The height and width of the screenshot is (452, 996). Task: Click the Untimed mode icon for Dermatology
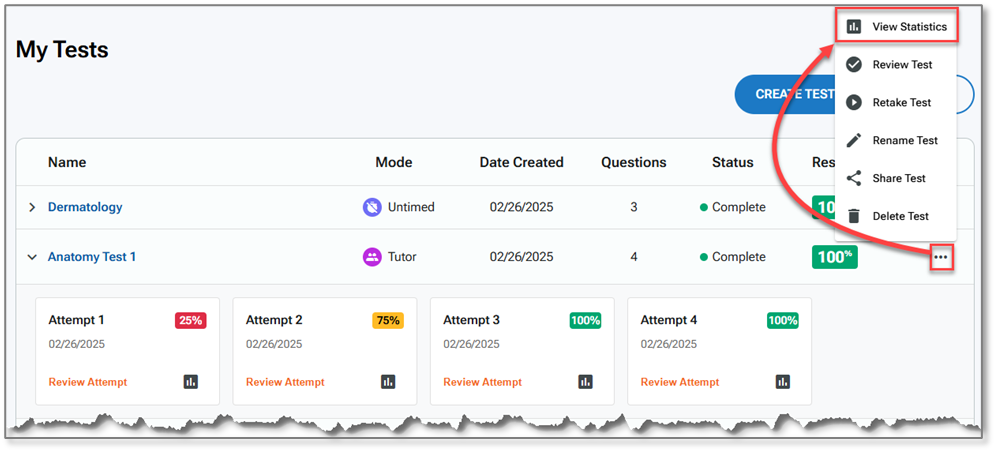pos(372,207)
